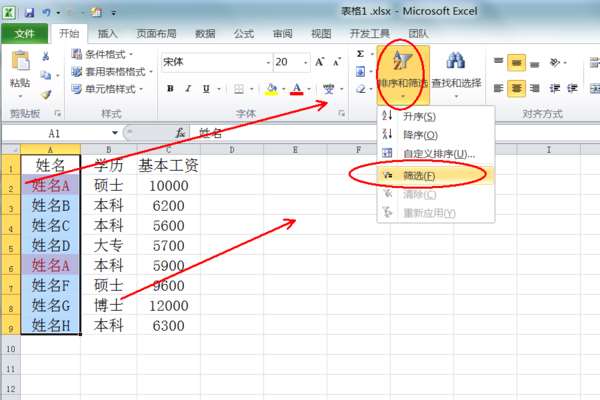
Task: Click the Format Painter brush icon
Action: click(x=46, y=94)
